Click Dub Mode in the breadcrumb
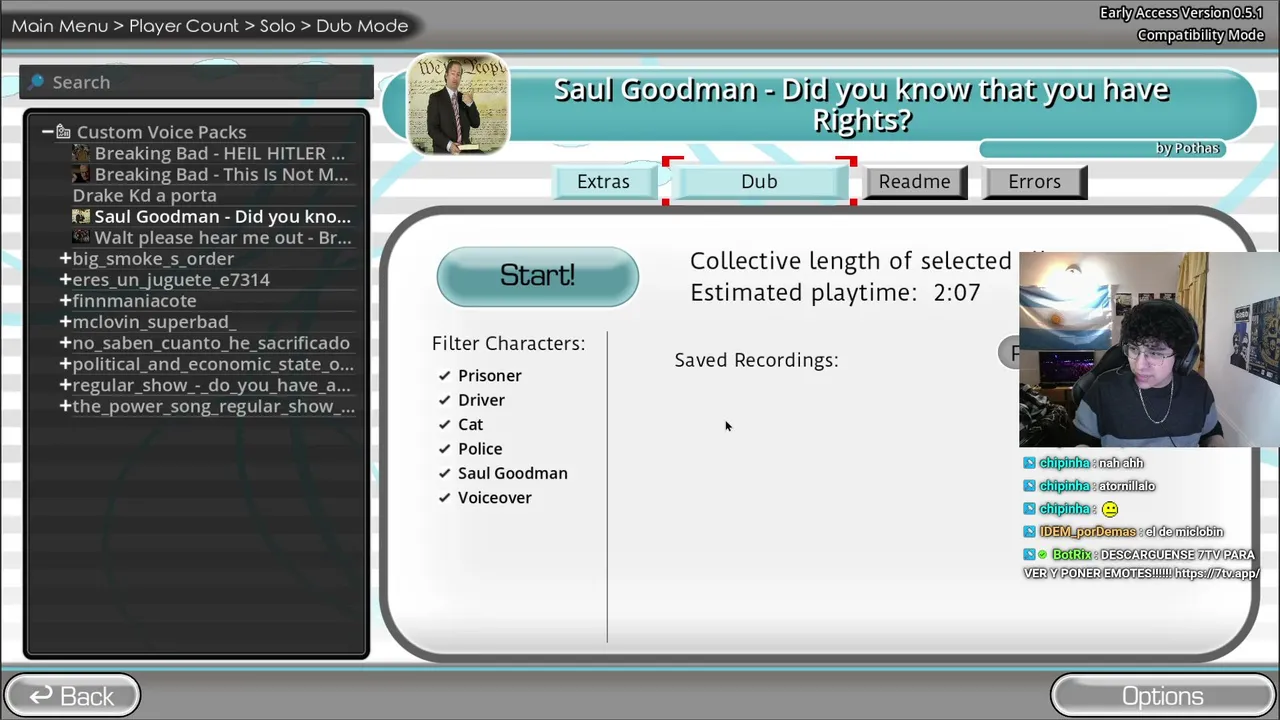Viewport: 1280px width, 720px height. pos(362,26)
